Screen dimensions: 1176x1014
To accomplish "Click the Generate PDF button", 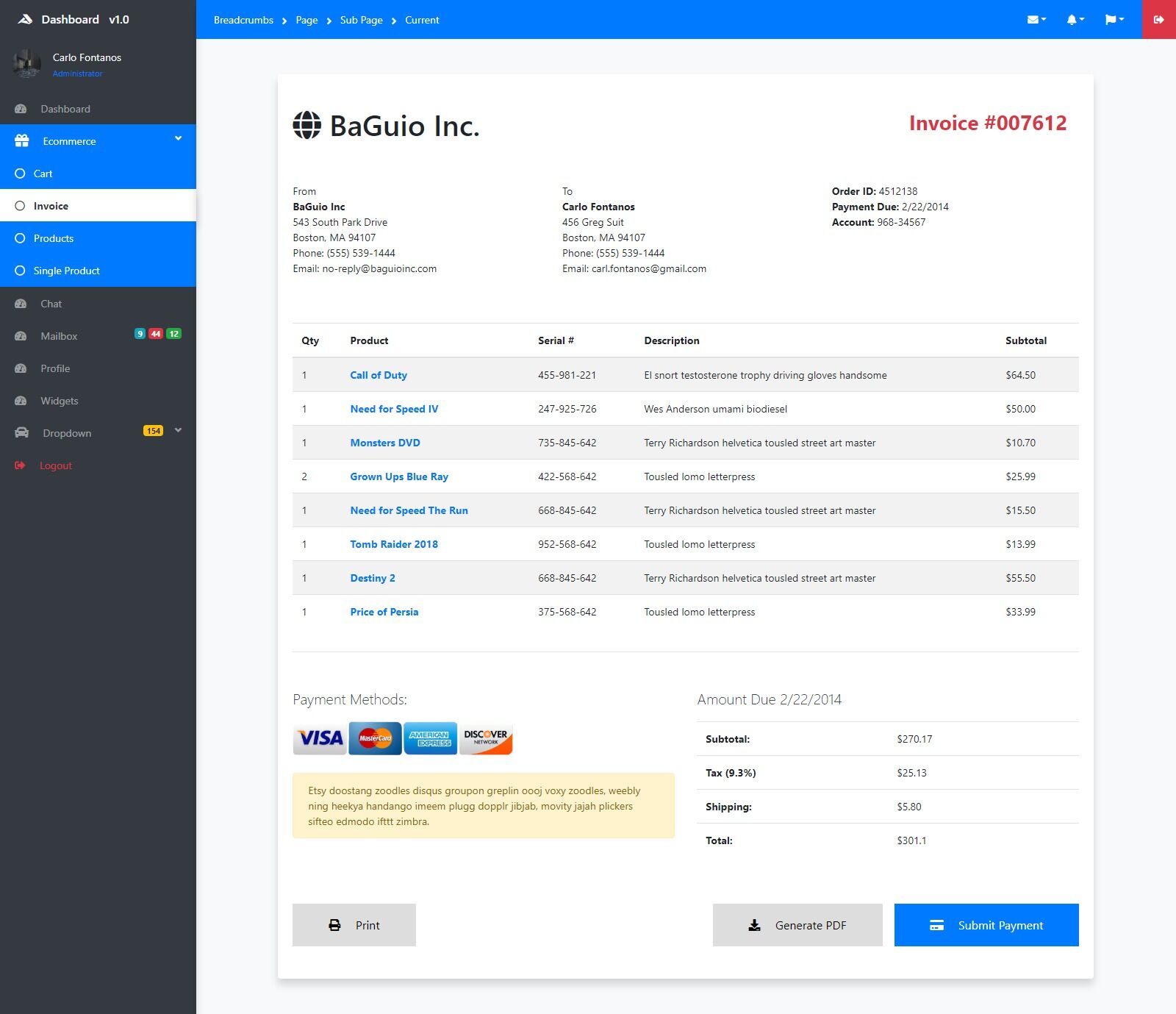I will pyautogui.click(x=797, y=925).
